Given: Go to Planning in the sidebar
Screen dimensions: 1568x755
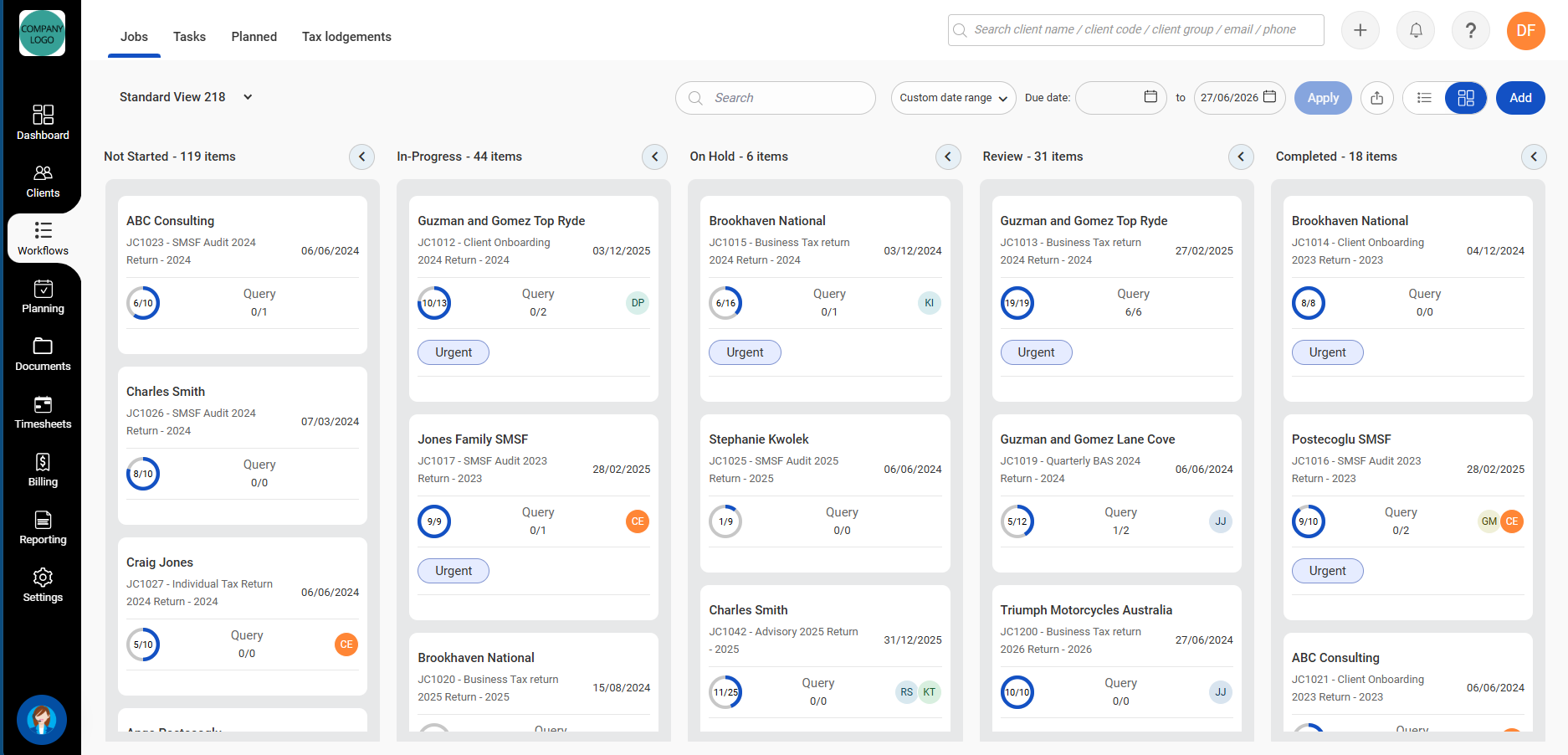Looking at the screenshot, I should click(x=43, y=296).
